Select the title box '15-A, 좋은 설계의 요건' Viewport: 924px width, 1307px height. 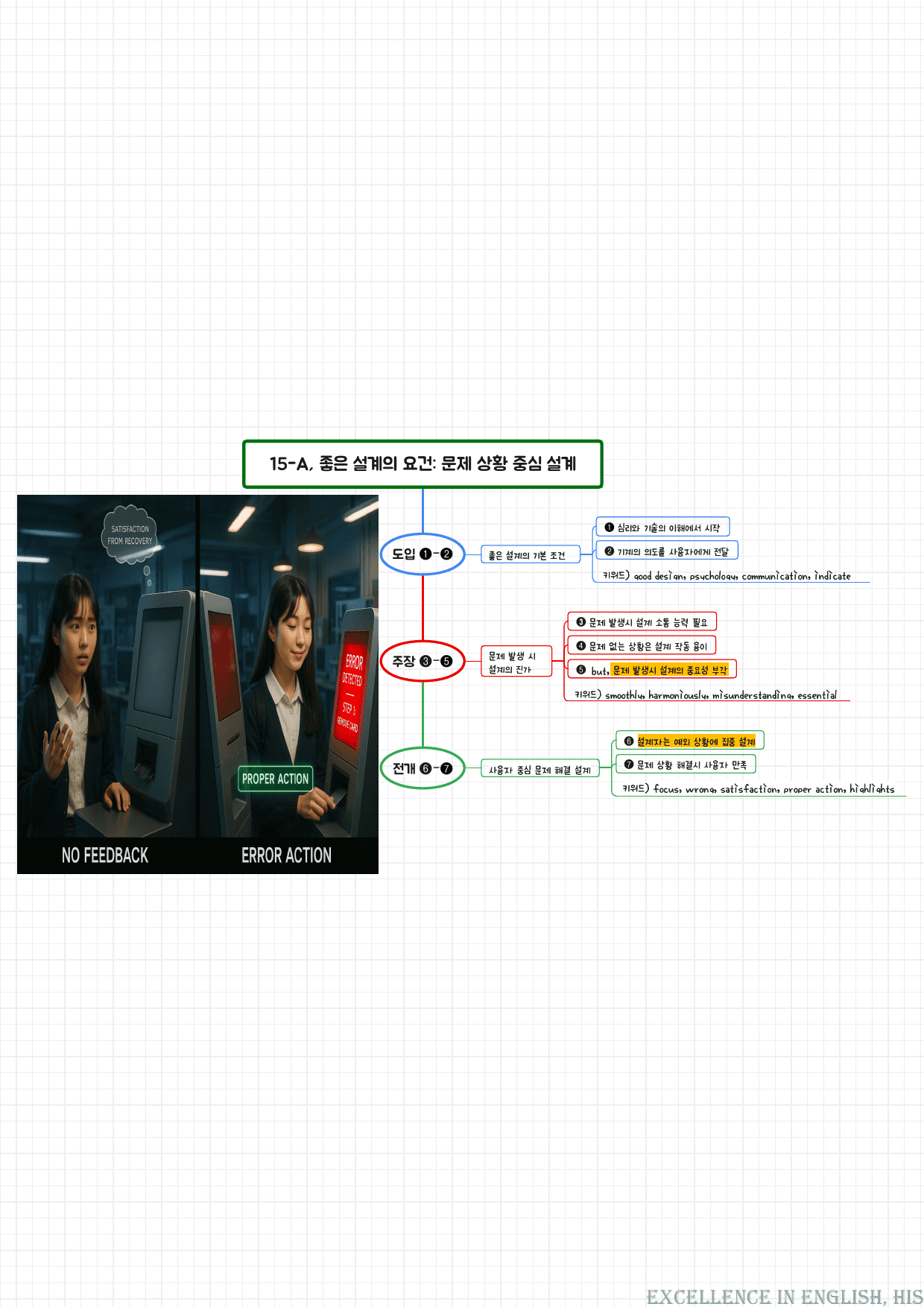pyautogui.click(x=423, y=464)
